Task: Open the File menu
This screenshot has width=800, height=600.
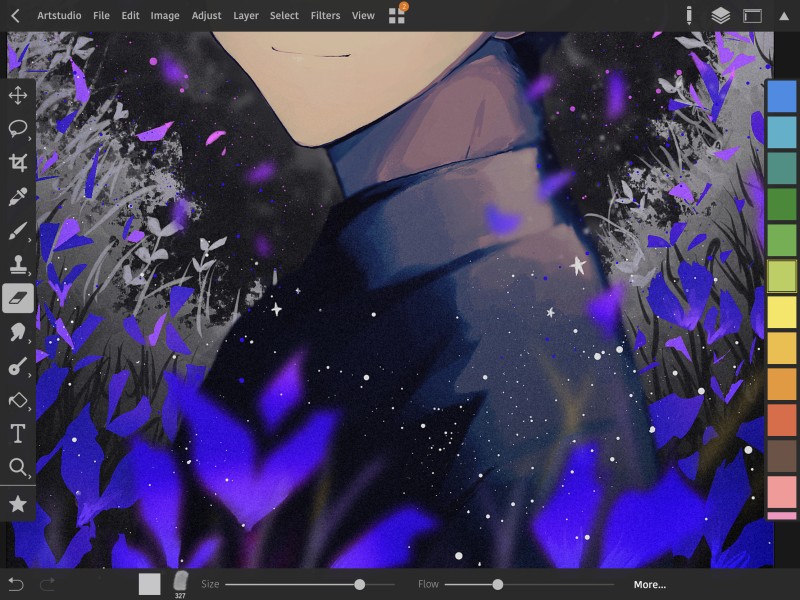Action: coord(101,16)
